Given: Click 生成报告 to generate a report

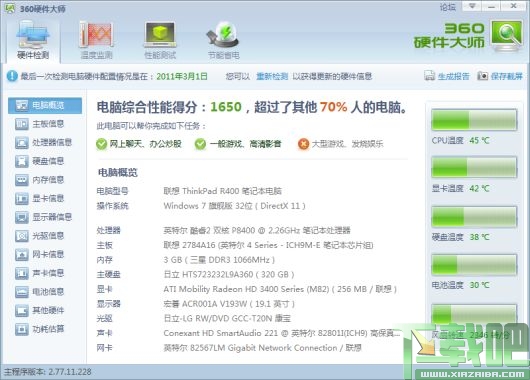Looking at the screenshot, I should [447, 76].
